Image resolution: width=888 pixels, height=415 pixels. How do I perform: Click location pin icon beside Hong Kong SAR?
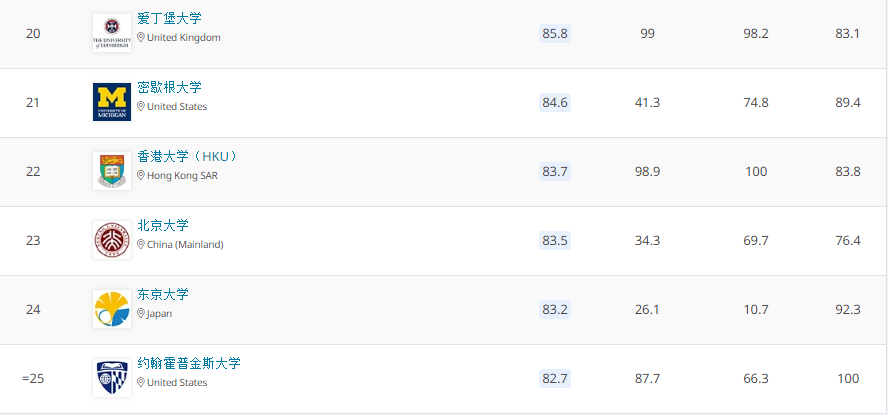[x=141, y=176]
